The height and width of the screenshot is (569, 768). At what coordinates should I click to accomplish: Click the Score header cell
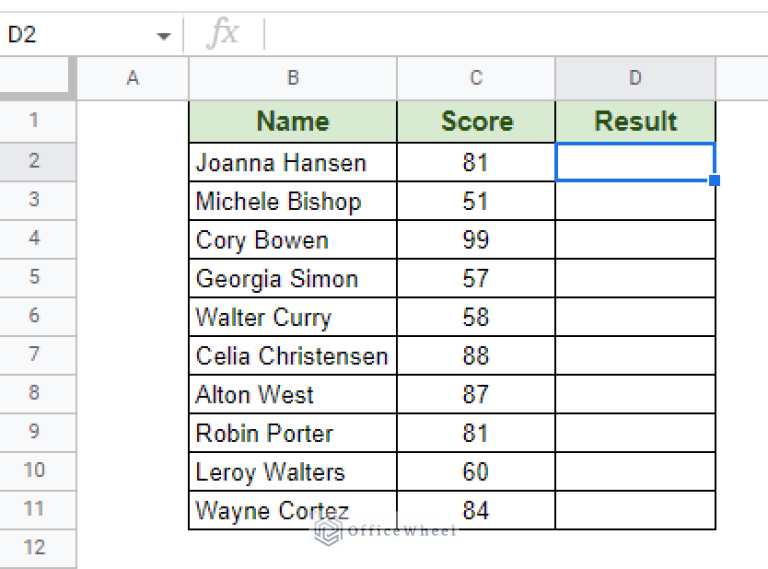476,122
